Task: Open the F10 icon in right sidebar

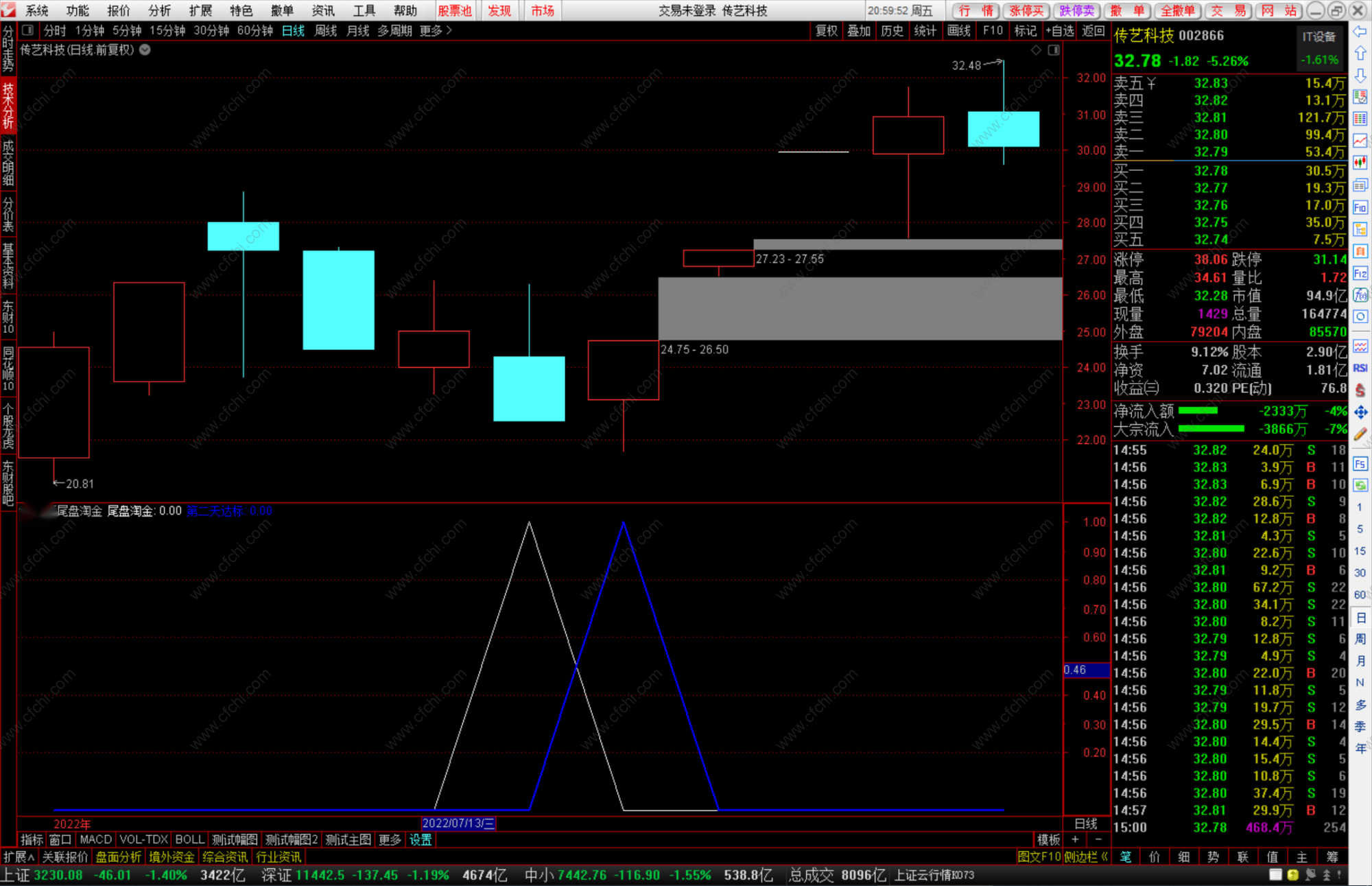Action: pos(1360,207)
